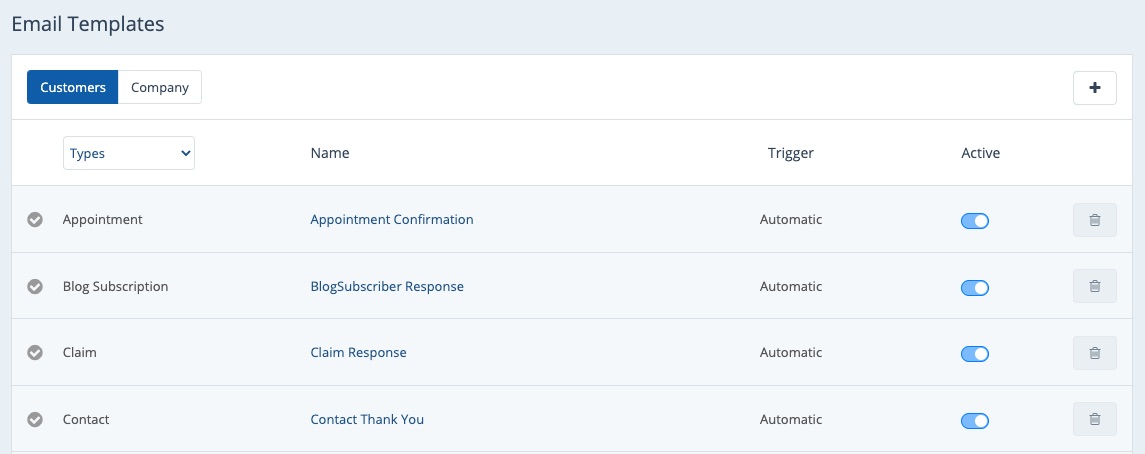Click trash icon for BlogSubscriber Response row
1145x454 pixels.
(1094, 287)
